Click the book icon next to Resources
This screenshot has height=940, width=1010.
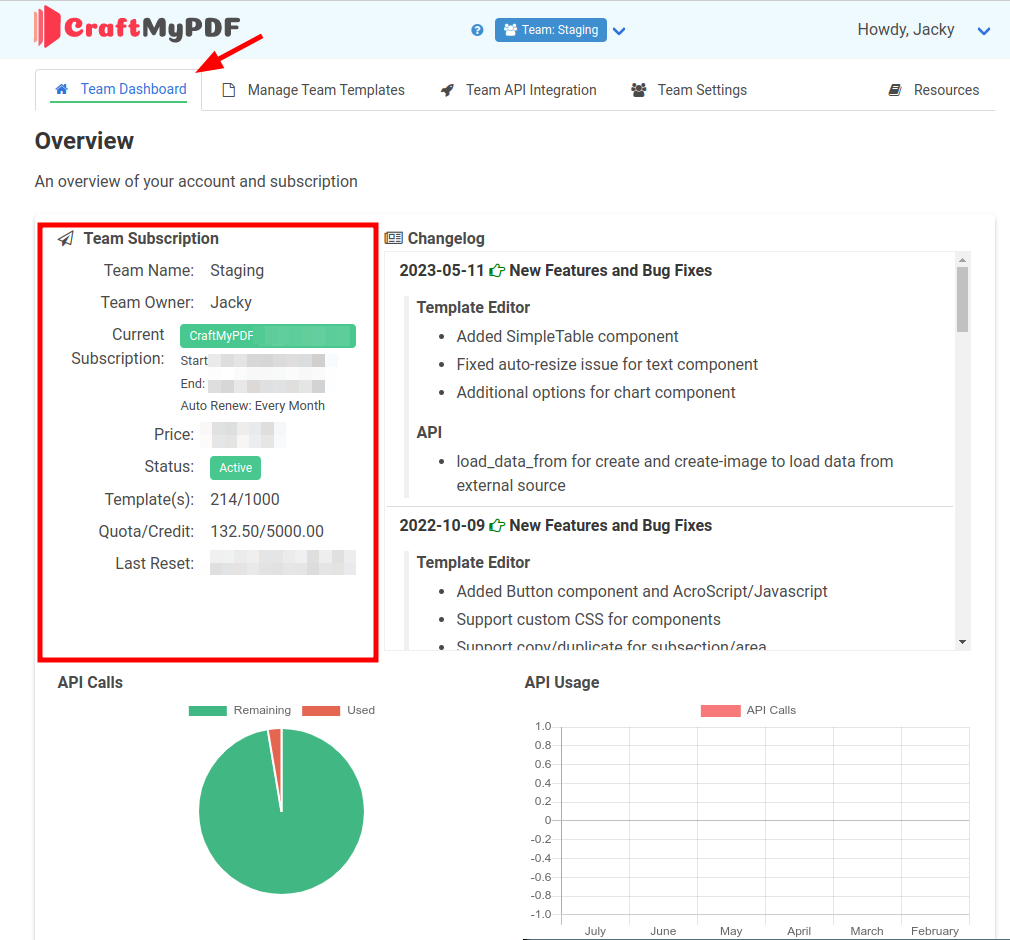tap(894, 90)
